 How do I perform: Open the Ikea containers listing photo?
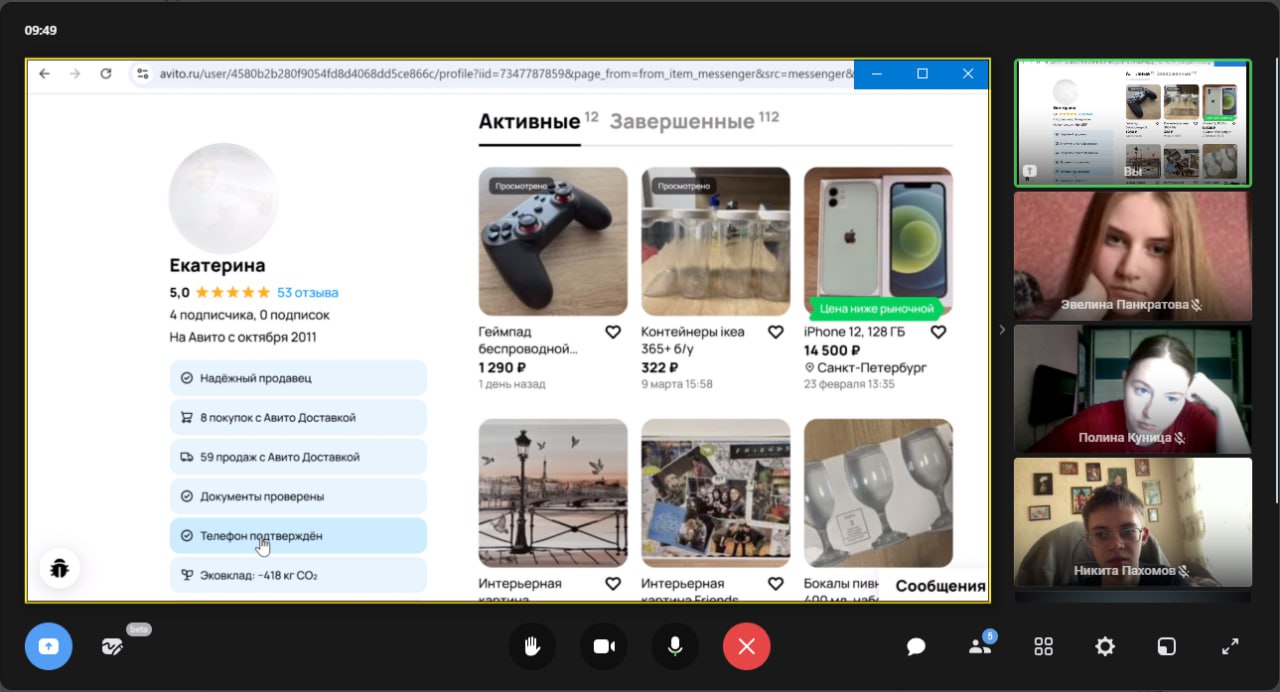715,241
